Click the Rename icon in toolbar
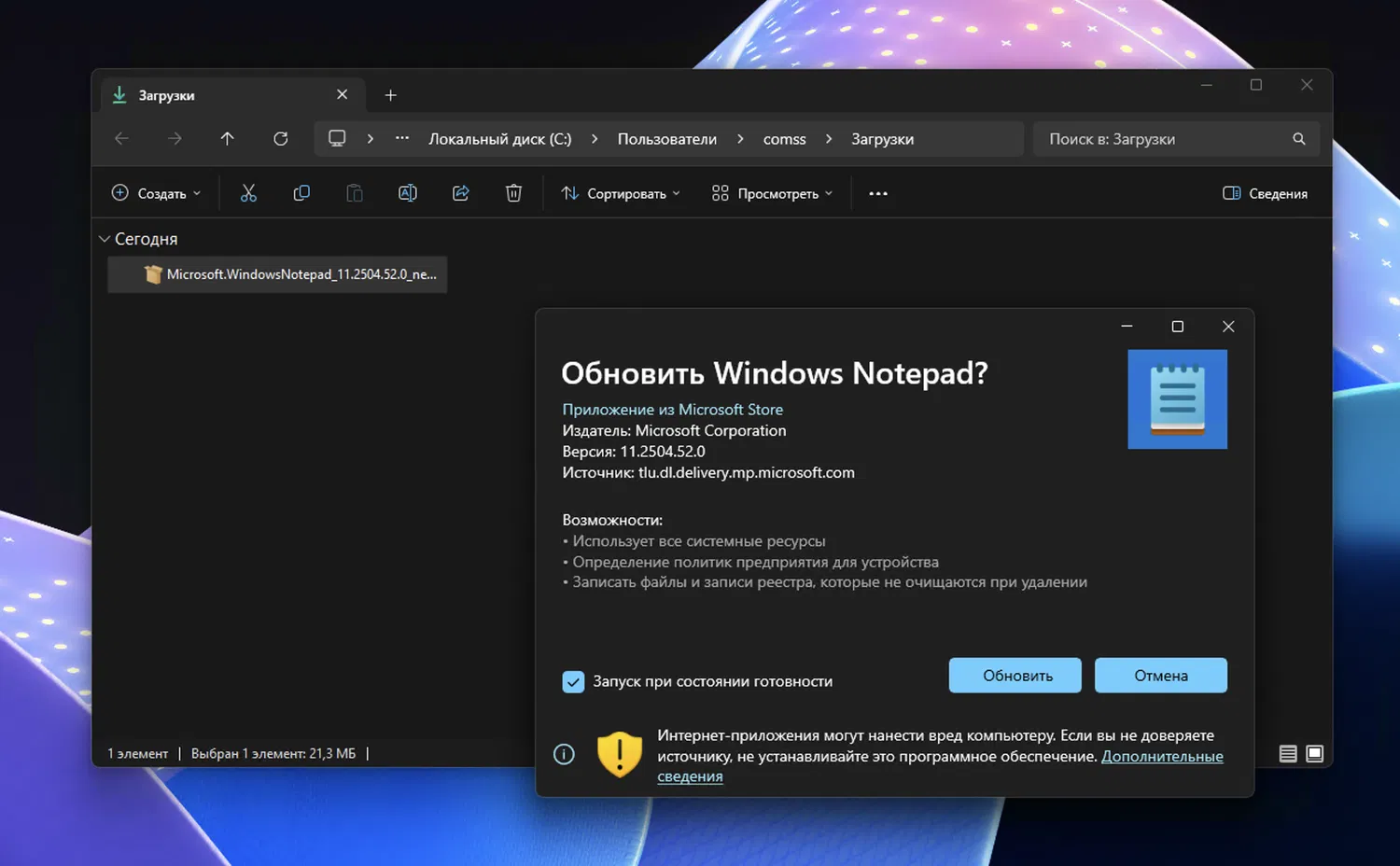Image resolution: width=1400 pixels, height=866 pixels. click(x=408, y=193)
